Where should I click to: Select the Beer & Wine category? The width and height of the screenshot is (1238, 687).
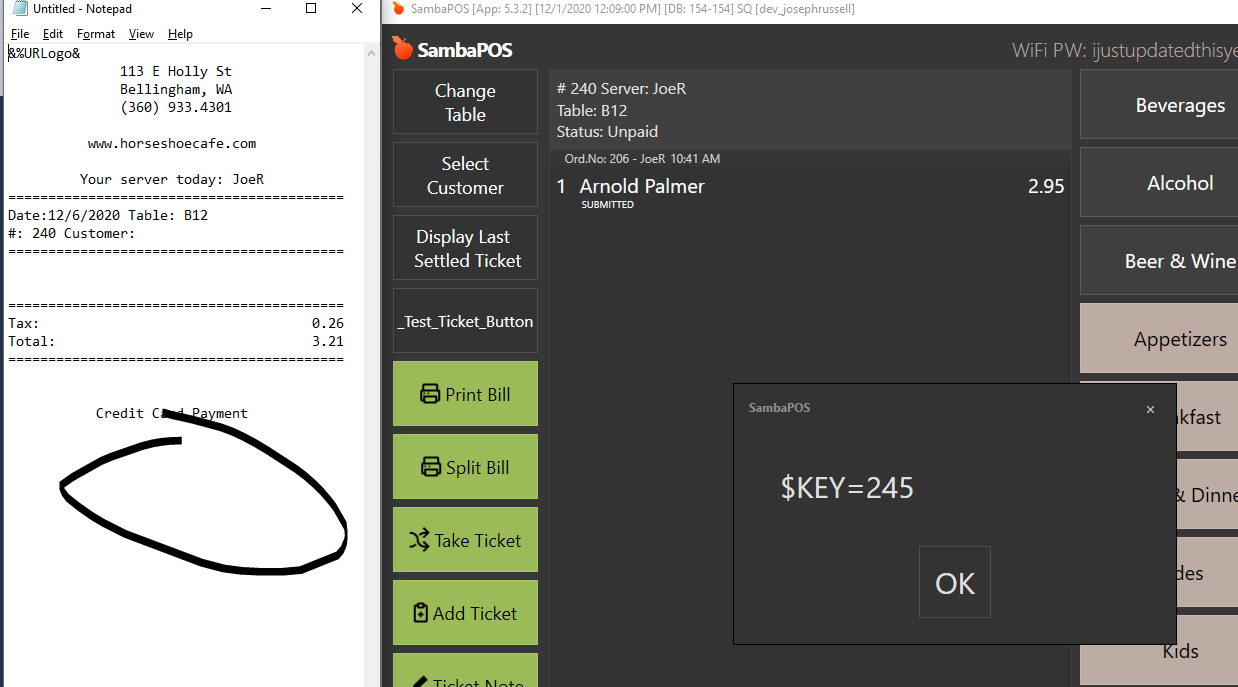point(1160,261)
